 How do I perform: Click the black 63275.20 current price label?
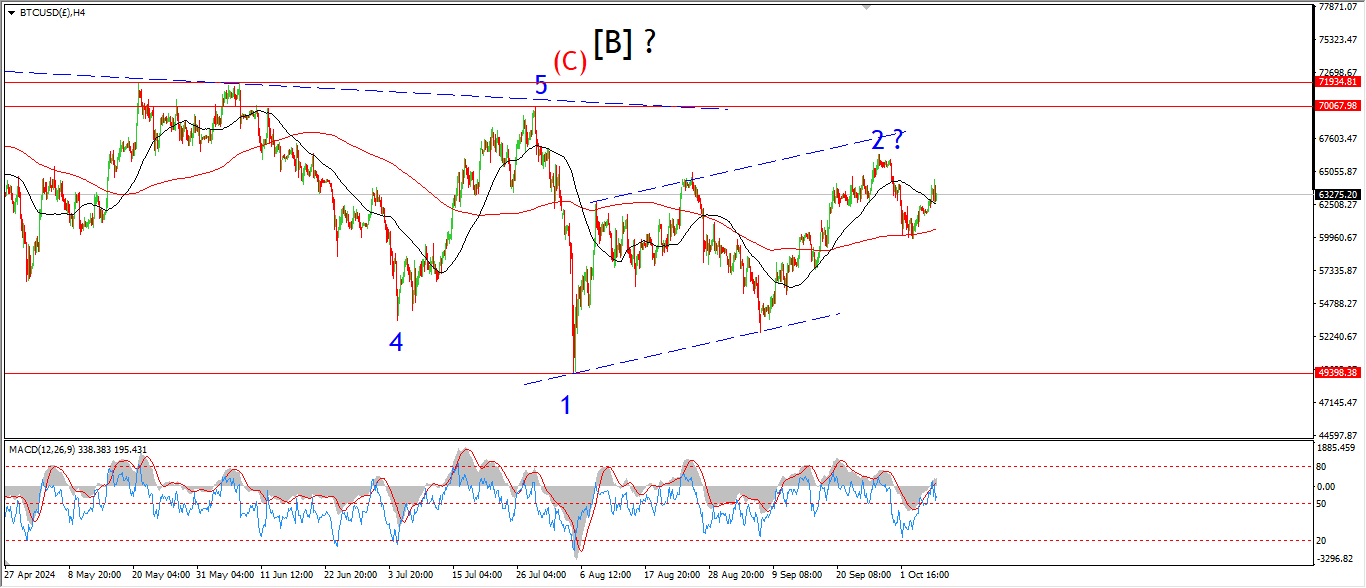[x=1337, y=195]
